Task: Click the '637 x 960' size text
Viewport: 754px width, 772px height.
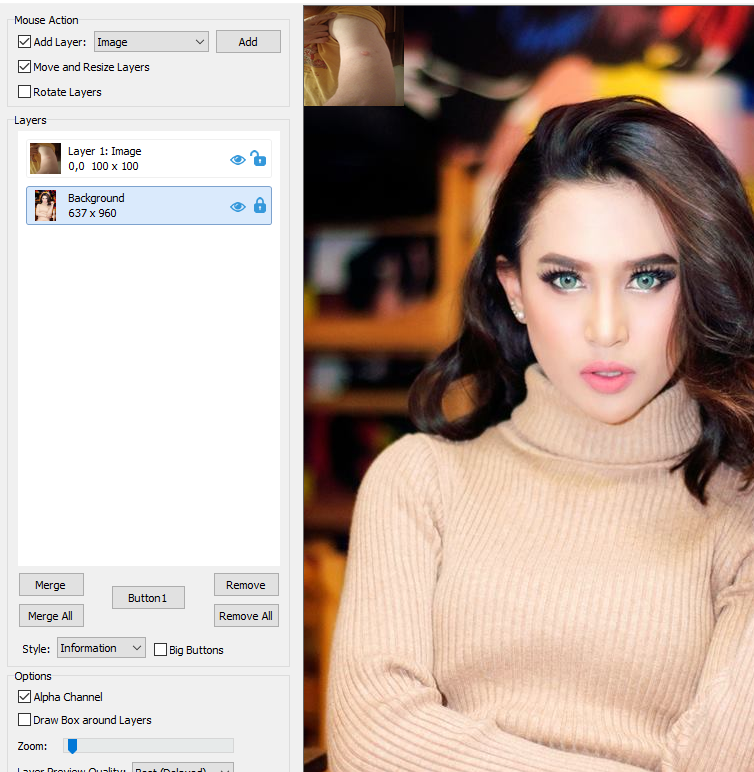Action: 93,213
